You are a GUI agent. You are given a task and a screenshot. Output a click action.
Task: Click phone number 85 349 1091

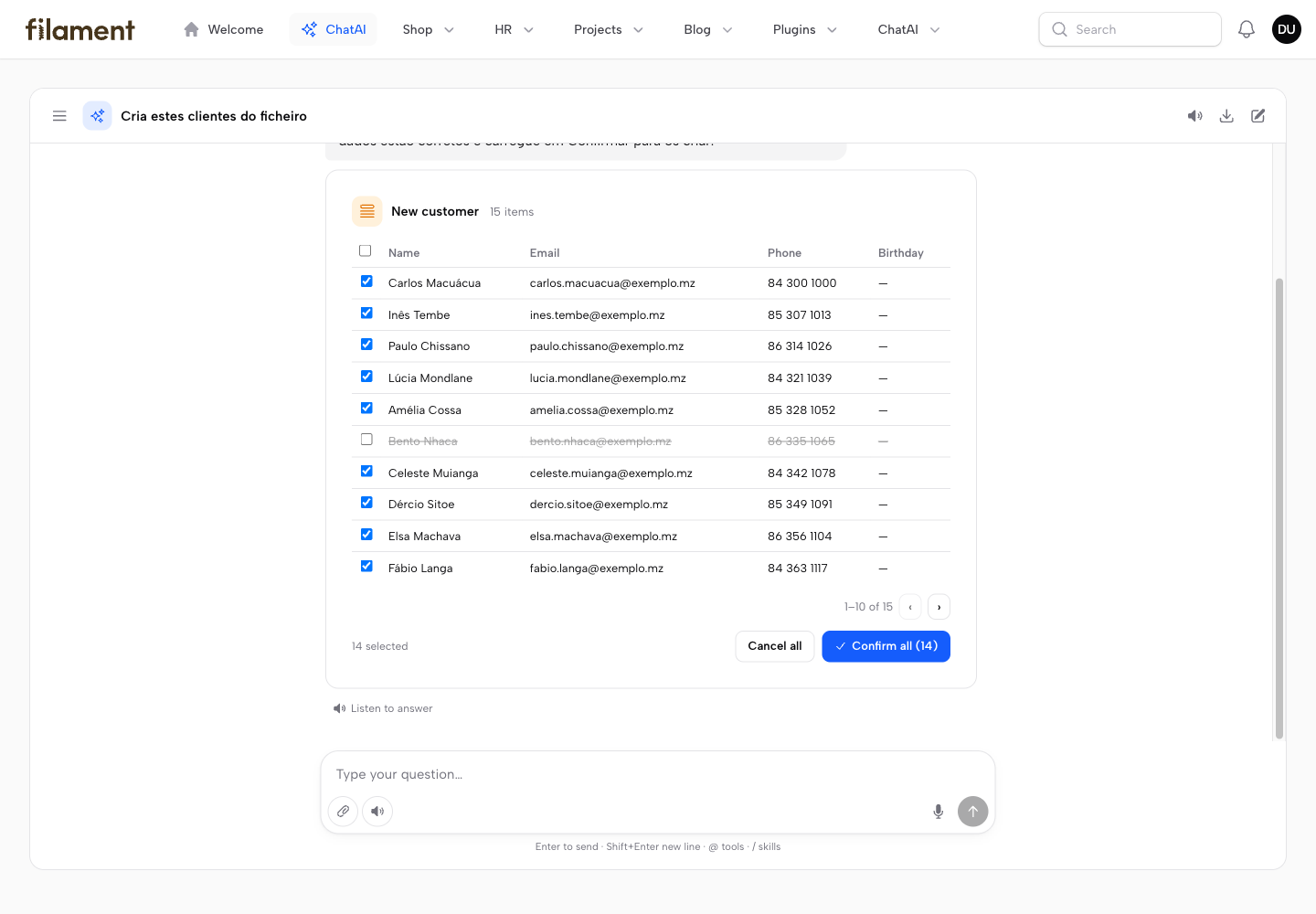pyautogui.click(x=801, y=505)
